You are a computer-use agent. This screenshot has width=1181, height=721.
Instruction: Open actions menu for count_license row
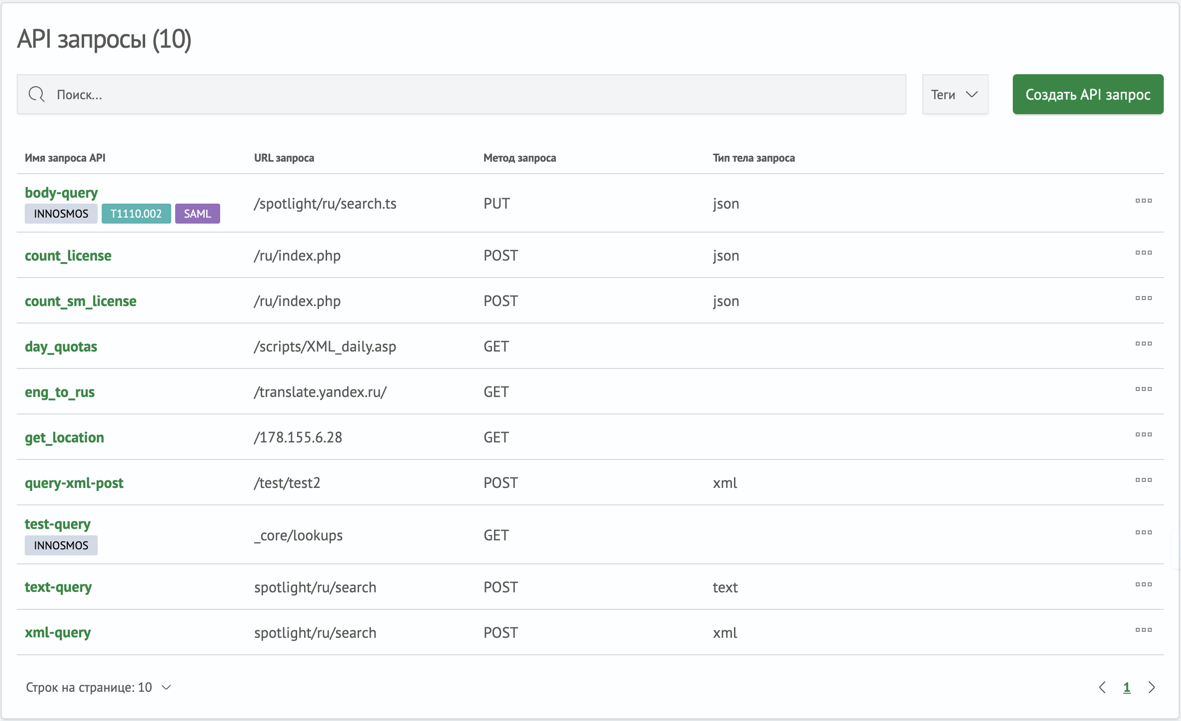[x=1143, y=252]
